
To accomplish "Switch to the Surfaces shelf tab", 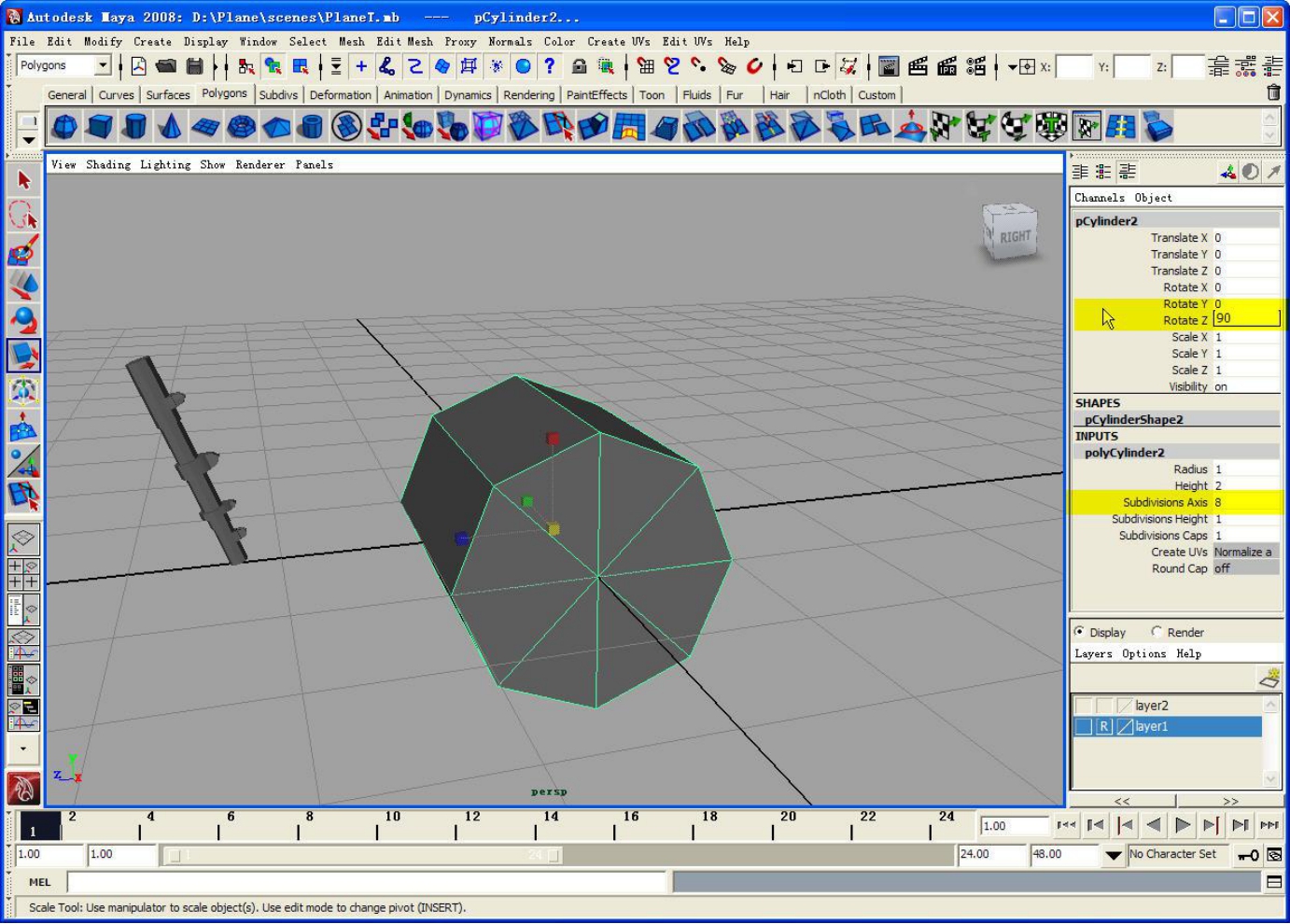I will click(x=168, y=95).
